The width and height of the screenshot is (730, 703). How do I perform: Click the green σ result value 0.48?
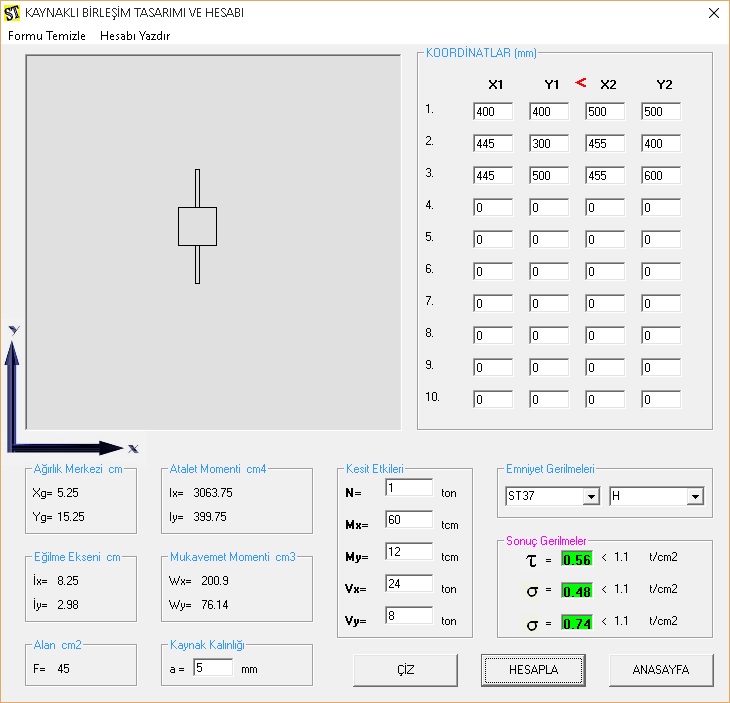coord(577,591)
